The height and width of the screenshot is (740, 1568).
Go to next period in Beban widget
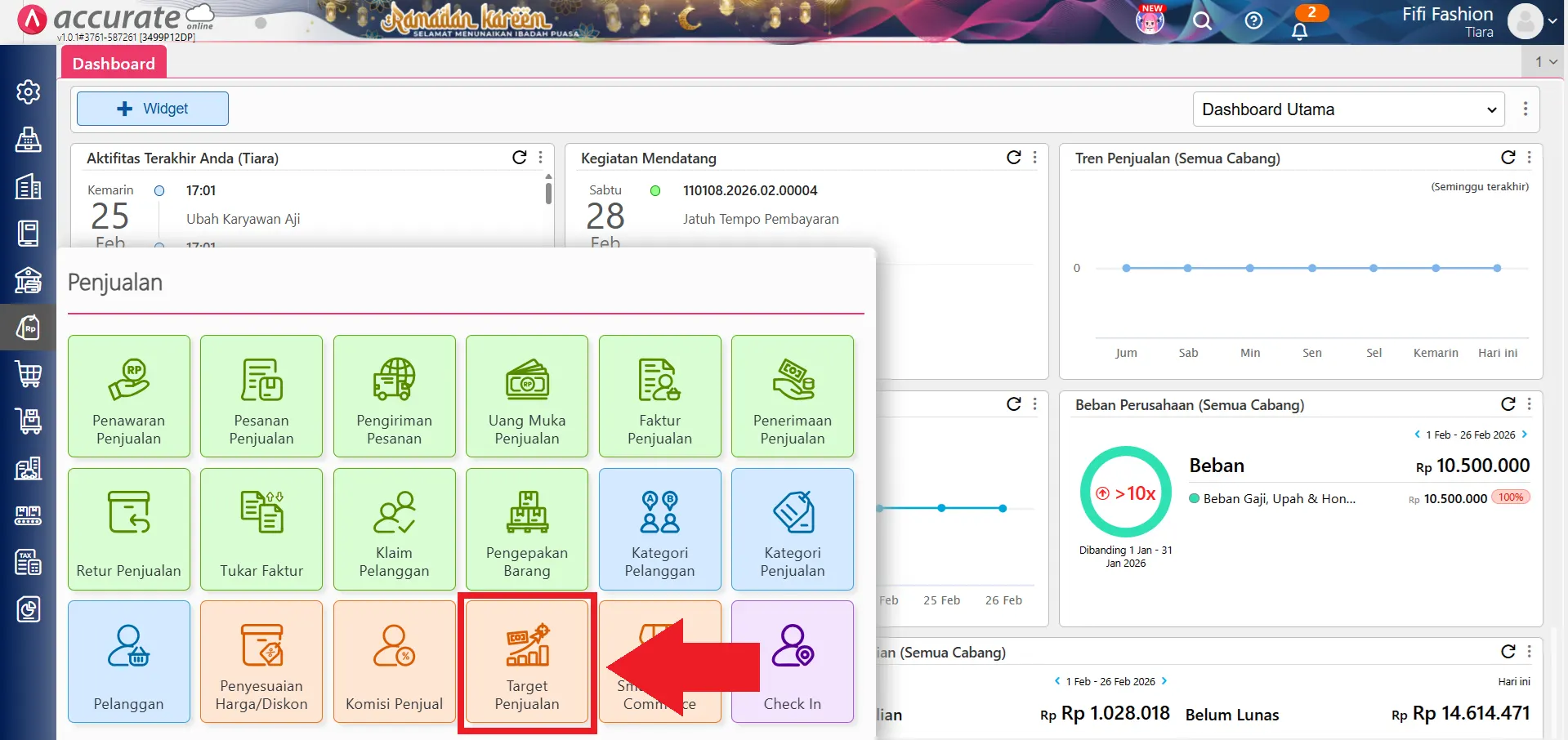(1525, 435)
